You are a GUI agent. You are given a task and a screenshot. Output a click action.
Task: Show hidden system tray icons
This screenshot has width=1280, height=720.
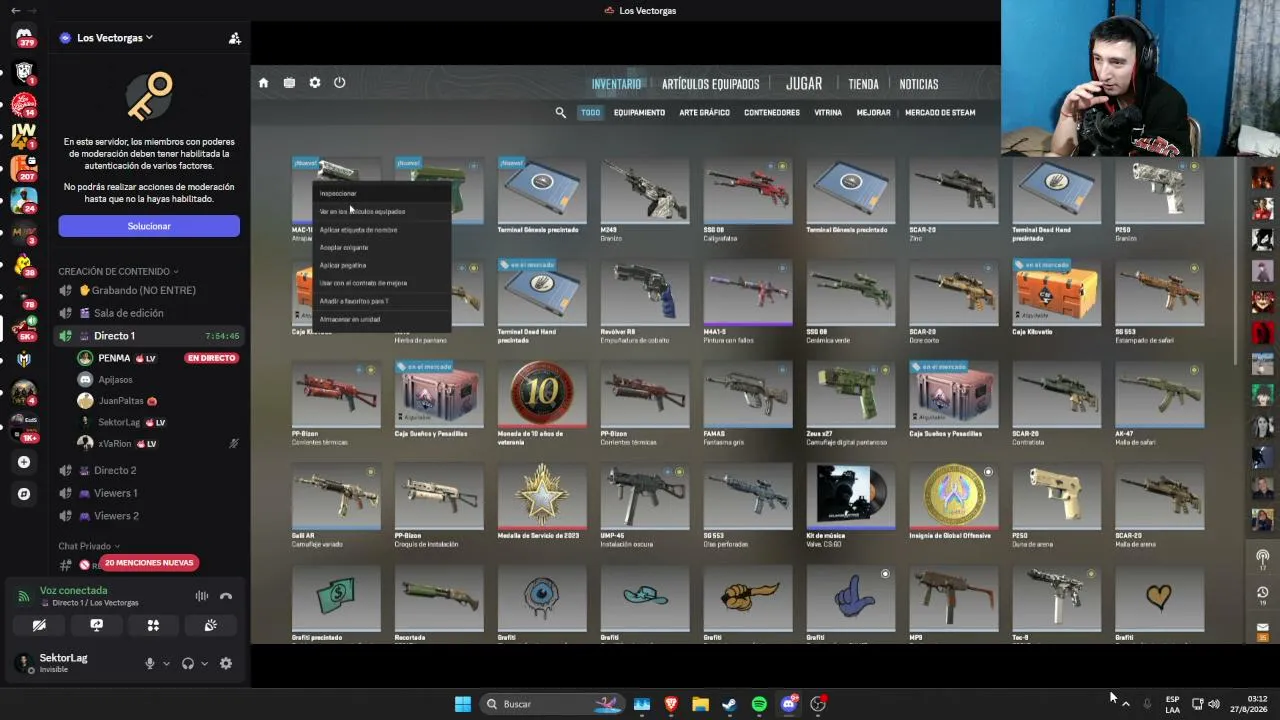coord(1126,704)
